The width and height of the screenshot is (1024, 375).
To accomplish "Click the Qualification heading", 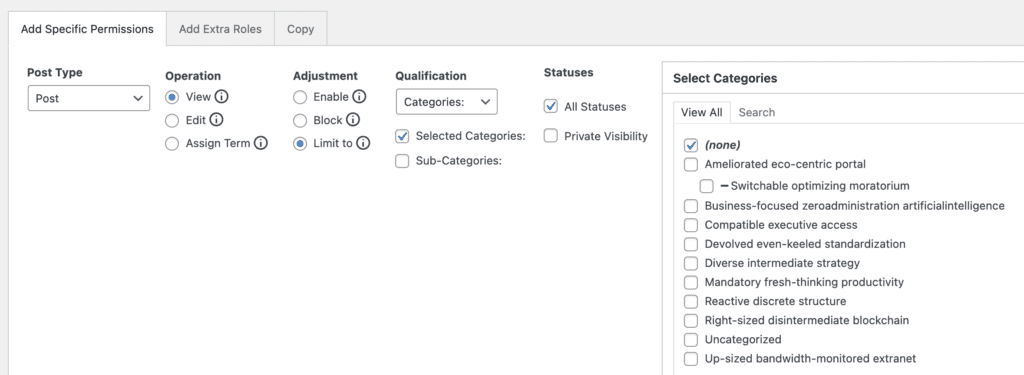I will point(431,76).
